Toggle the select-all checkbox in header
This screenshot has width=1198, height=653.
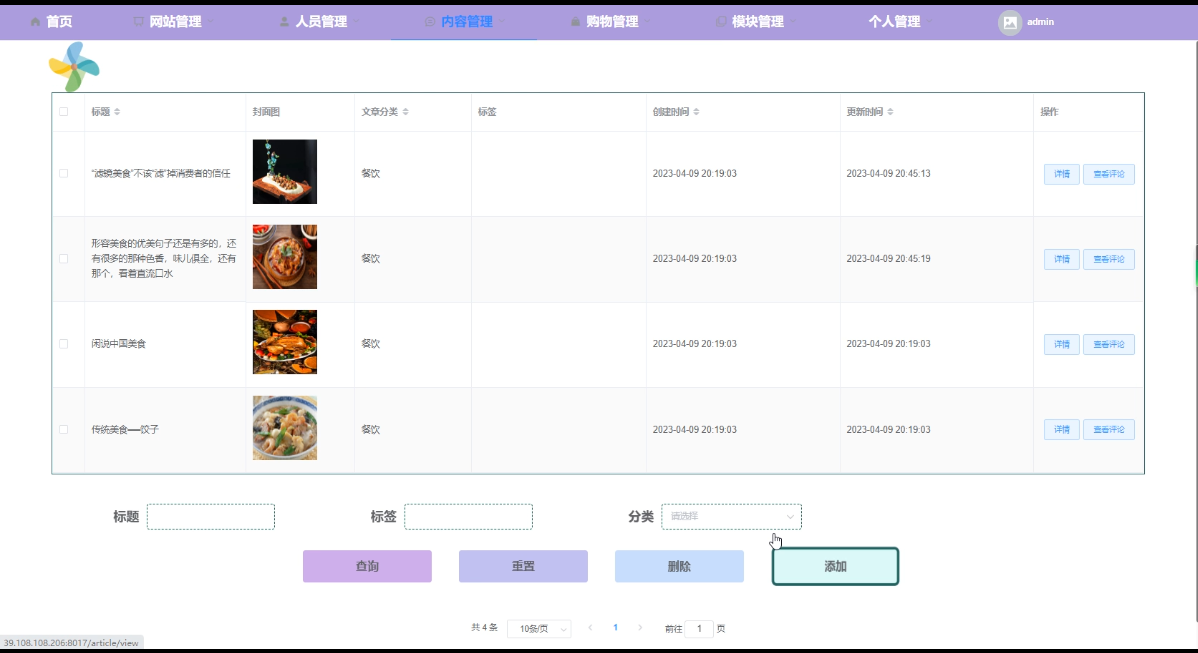63,112
